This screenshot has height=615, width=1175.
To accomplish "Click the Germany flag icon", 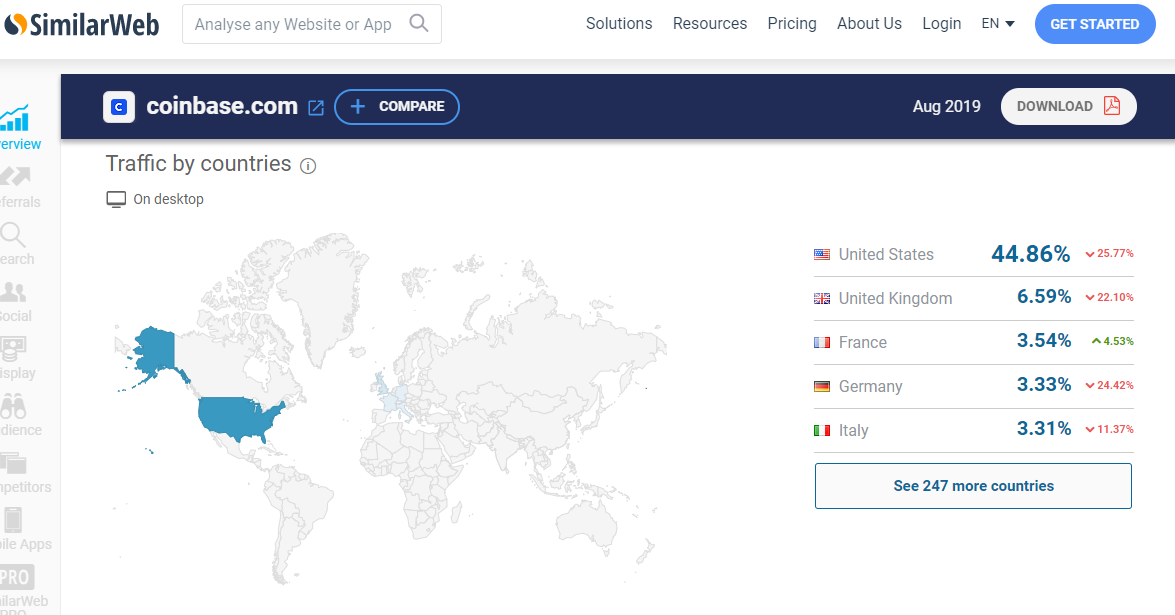I will point(822,387).
